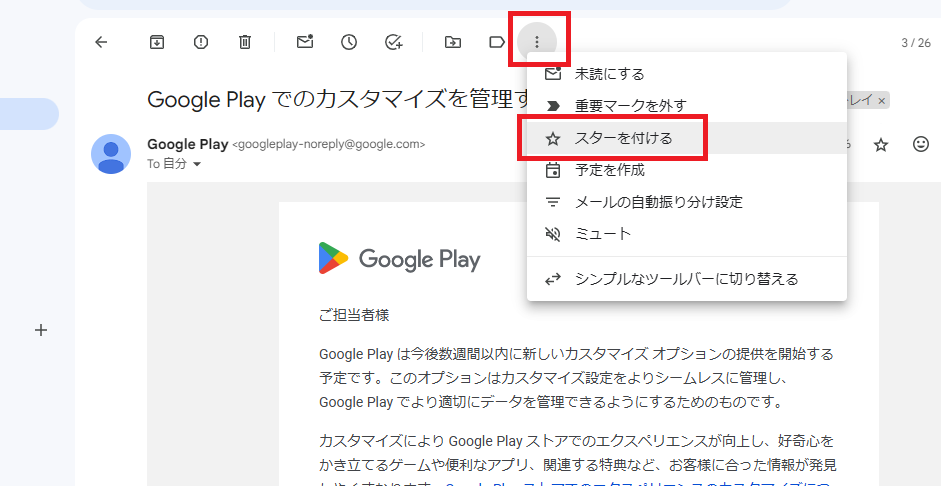Screen dimensions: 941x486
Task: Open メールの自動振り分け設定 option
Action: point(687,202)
